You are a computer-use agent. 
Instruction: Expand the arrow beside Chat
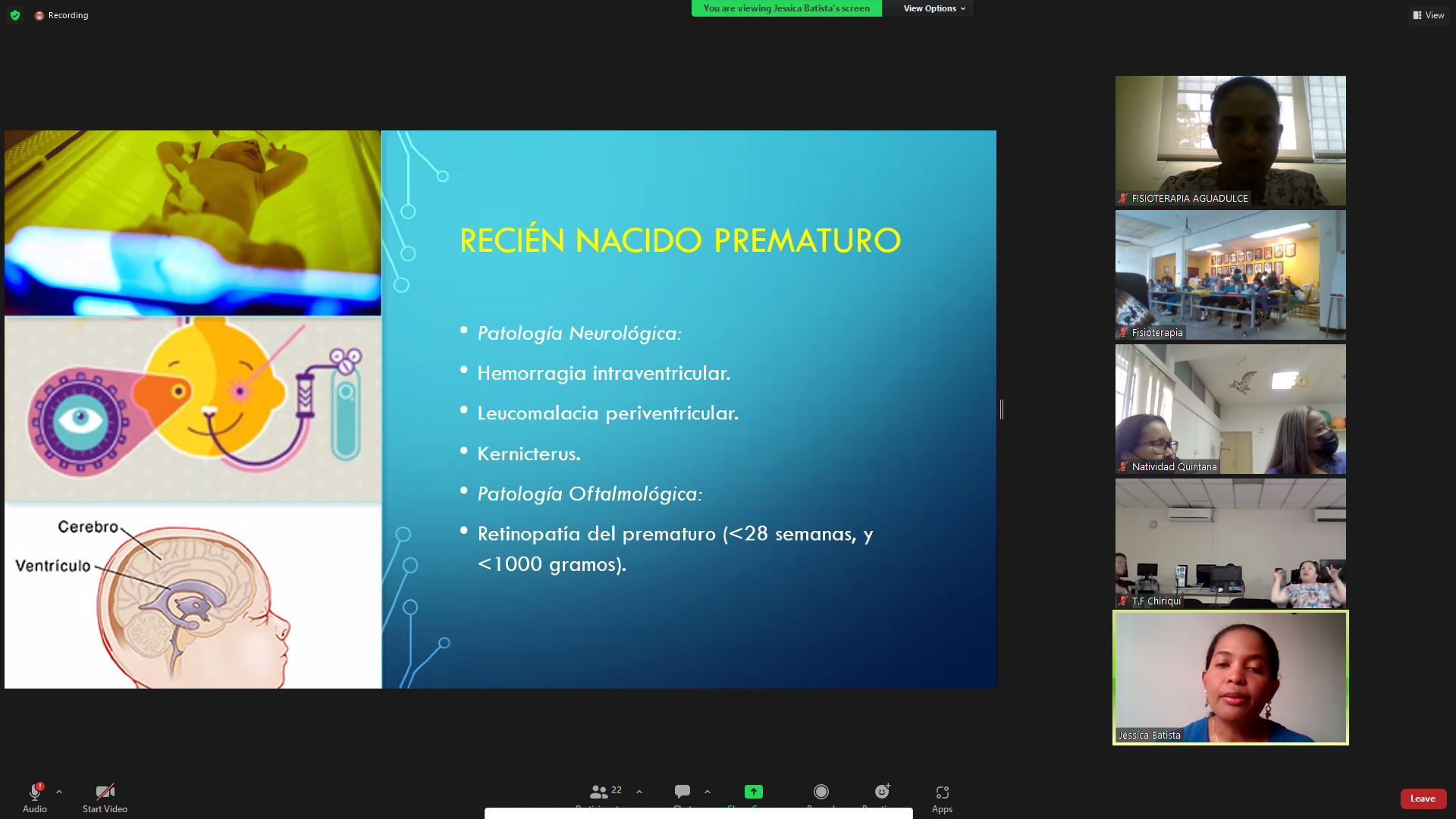pyautogui.click(x=708, y=792)
